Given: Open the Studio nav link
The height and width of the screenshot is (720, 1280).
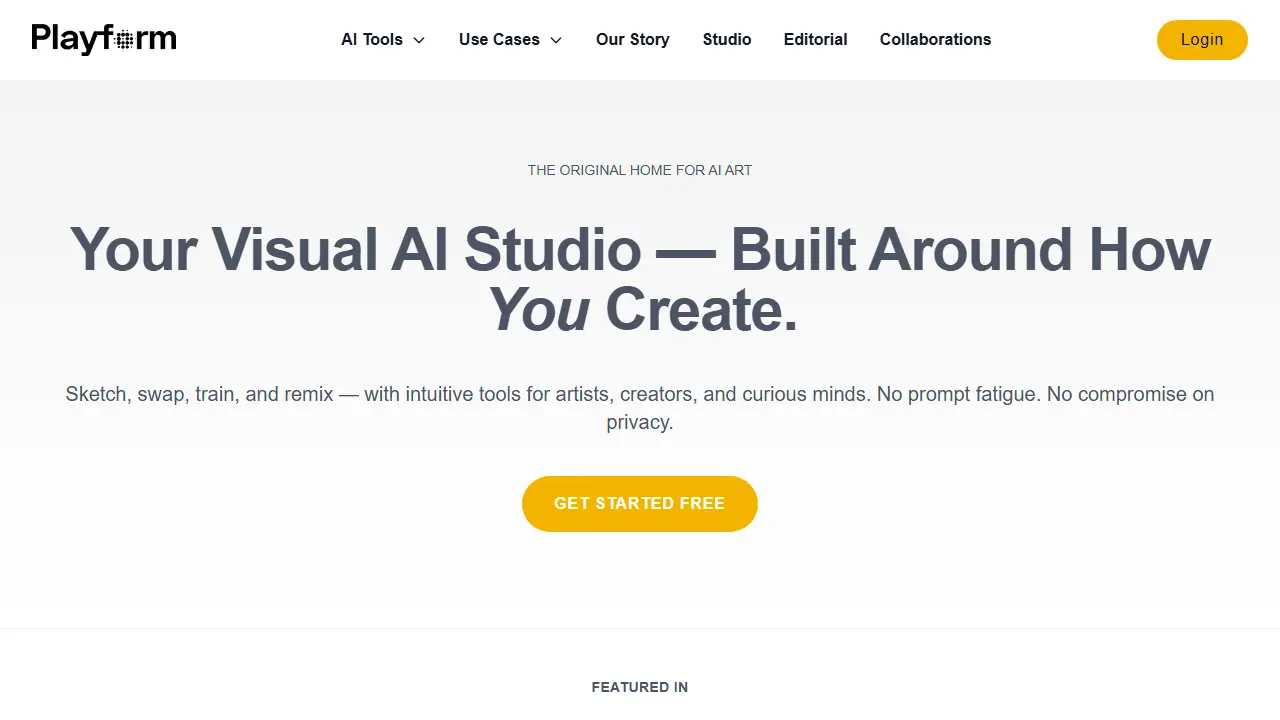Looking at the screenshot, I should click(x=727, y=40).
